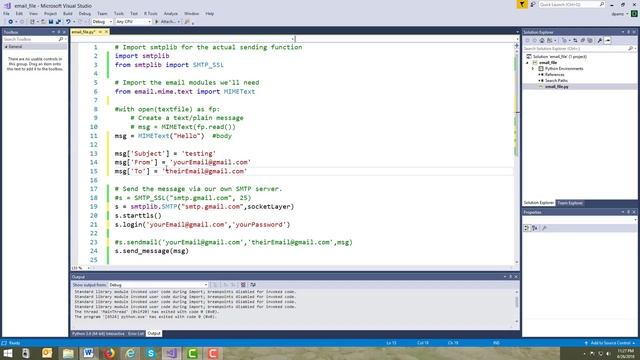
Task: Open Skype from the taskbar
Action: [x=151, y=353]
